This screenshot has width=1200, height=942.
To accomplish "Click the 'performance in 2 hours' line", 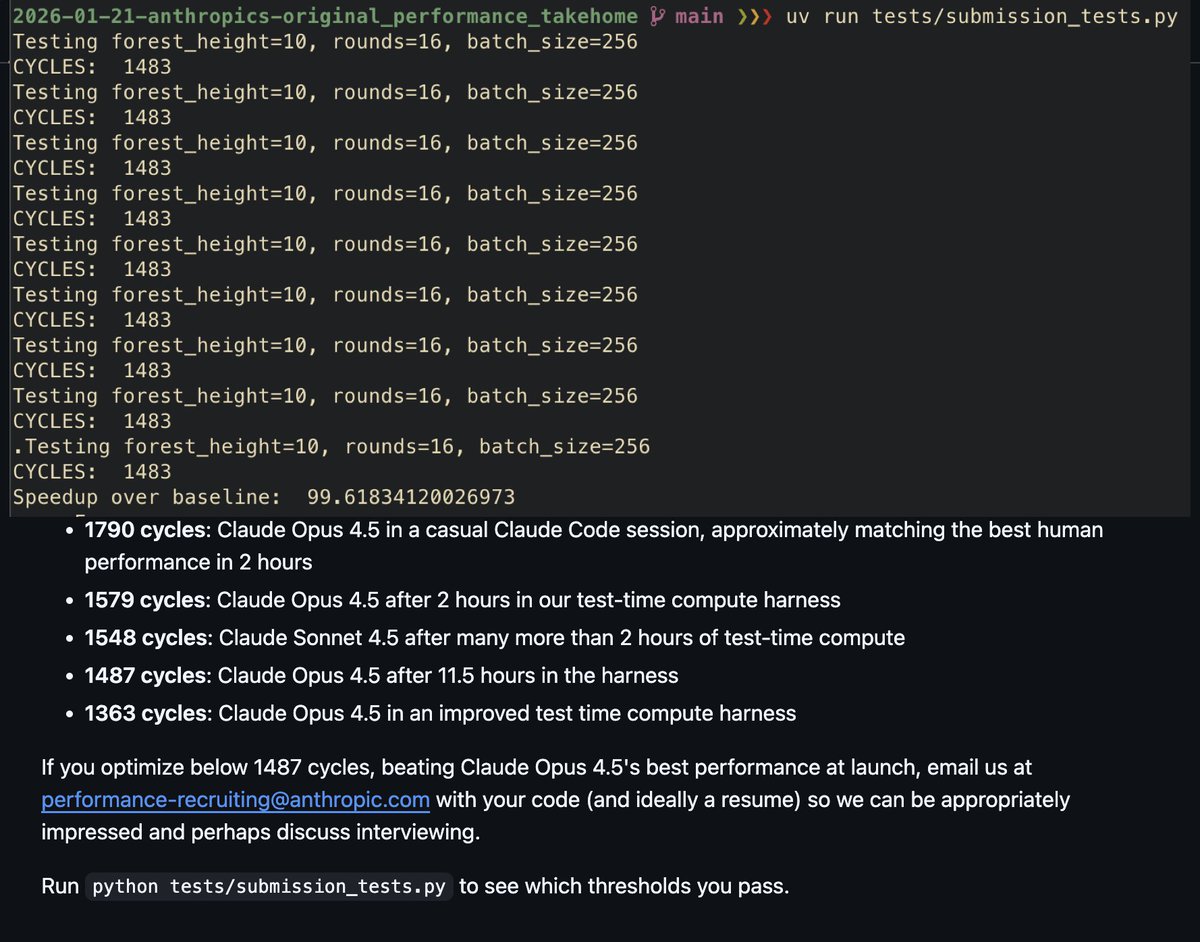I will (x=198, y=562).
